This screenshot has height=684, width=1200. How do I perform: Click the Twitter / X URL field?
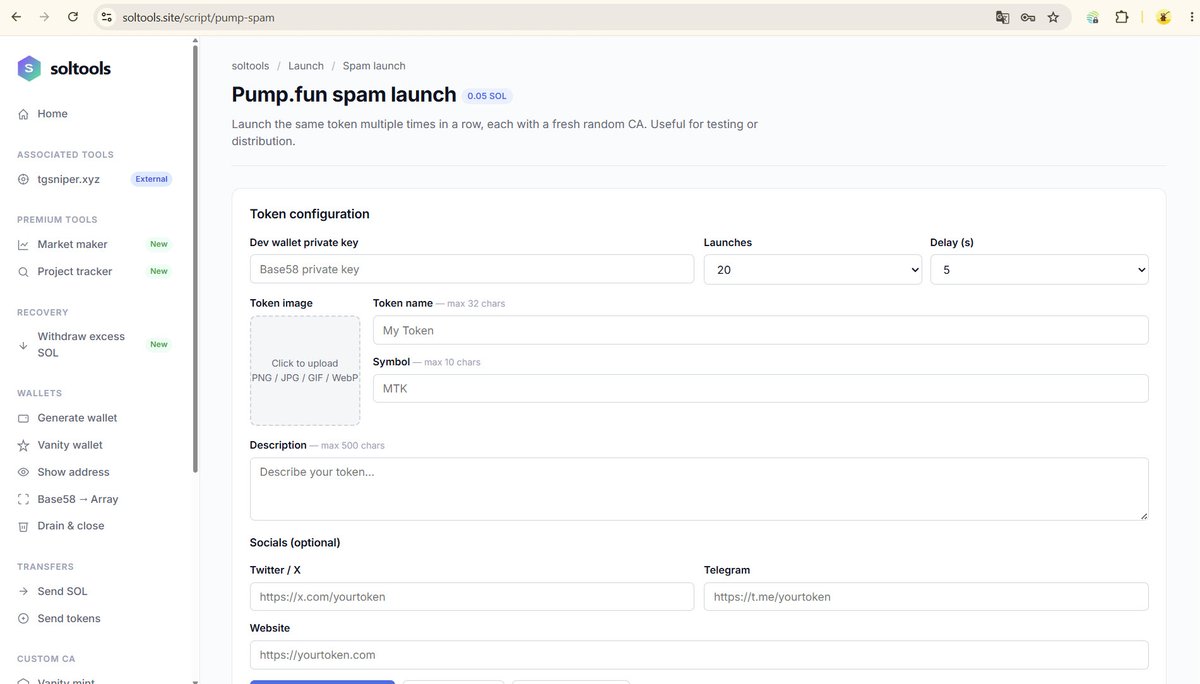472,597
